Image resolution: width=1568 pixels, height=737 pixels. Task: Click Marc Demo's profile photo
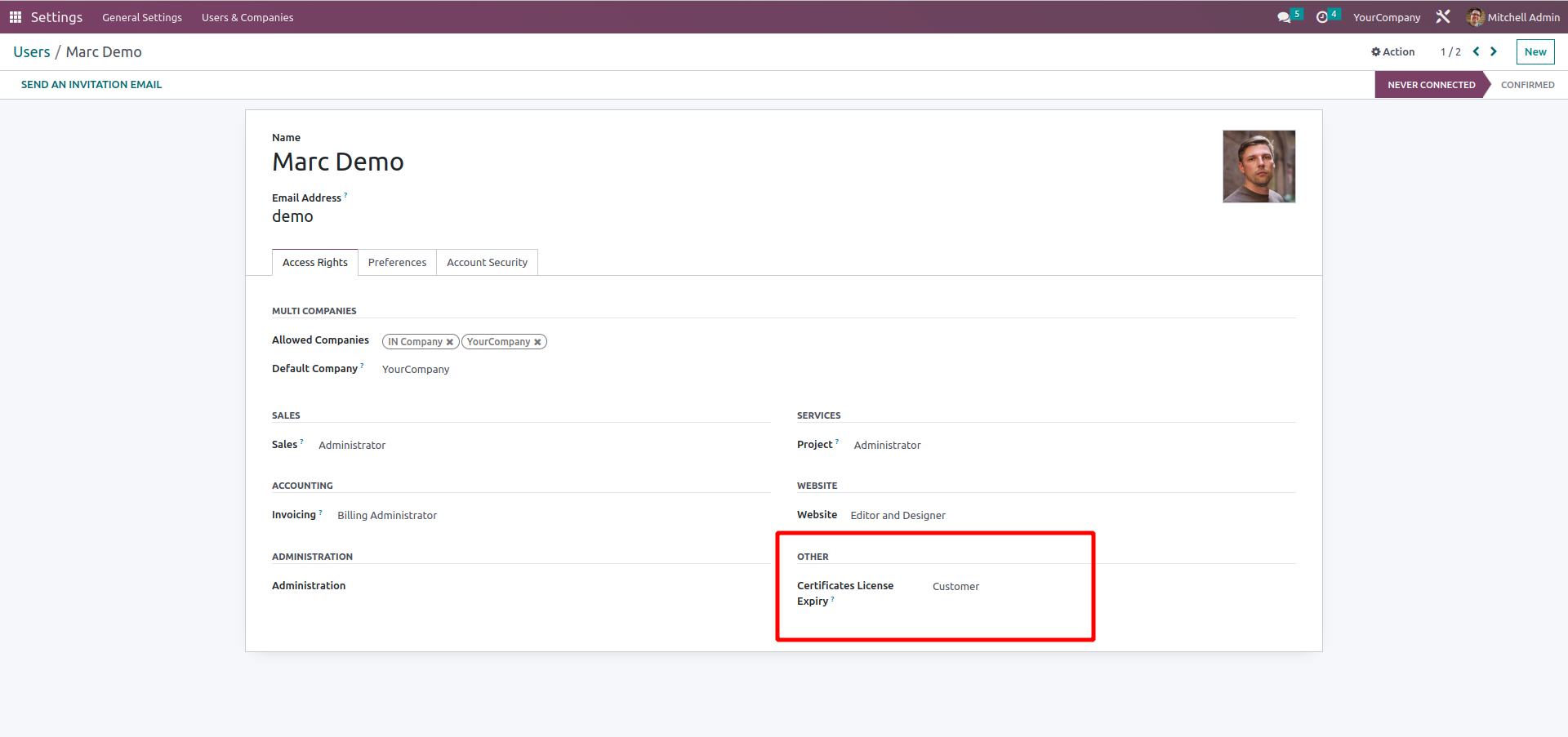(x=1258, y=166)
